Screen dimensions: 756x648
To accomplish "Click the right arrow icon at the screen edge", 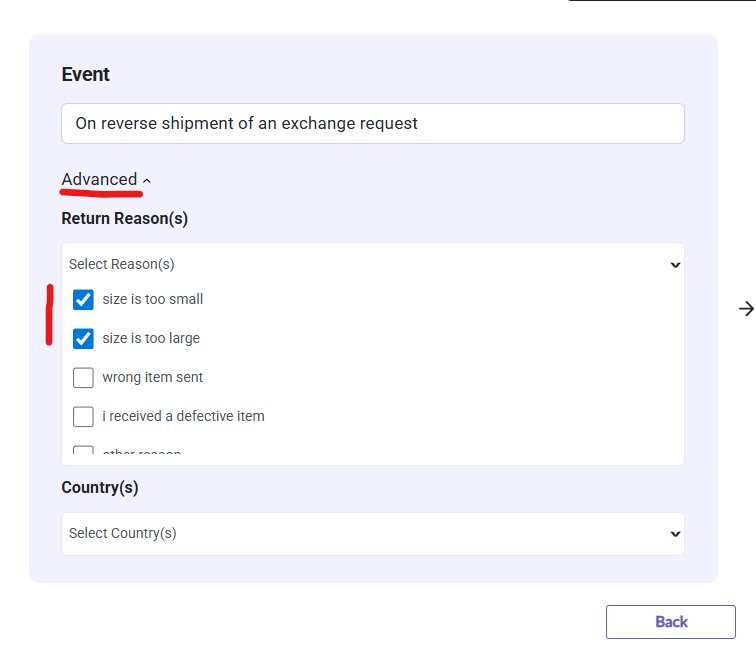I will pyautogui.click(x=745, y=309).
